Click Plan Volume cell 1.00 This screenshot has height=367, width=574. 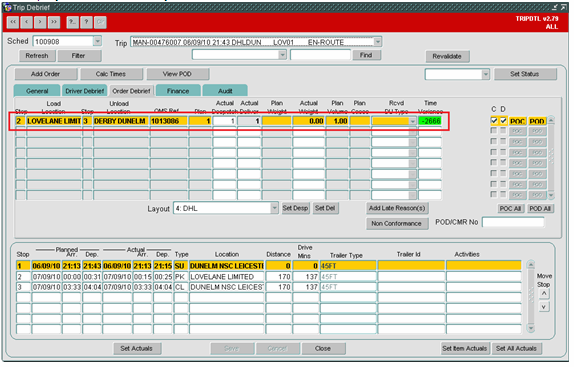[337, 121]
